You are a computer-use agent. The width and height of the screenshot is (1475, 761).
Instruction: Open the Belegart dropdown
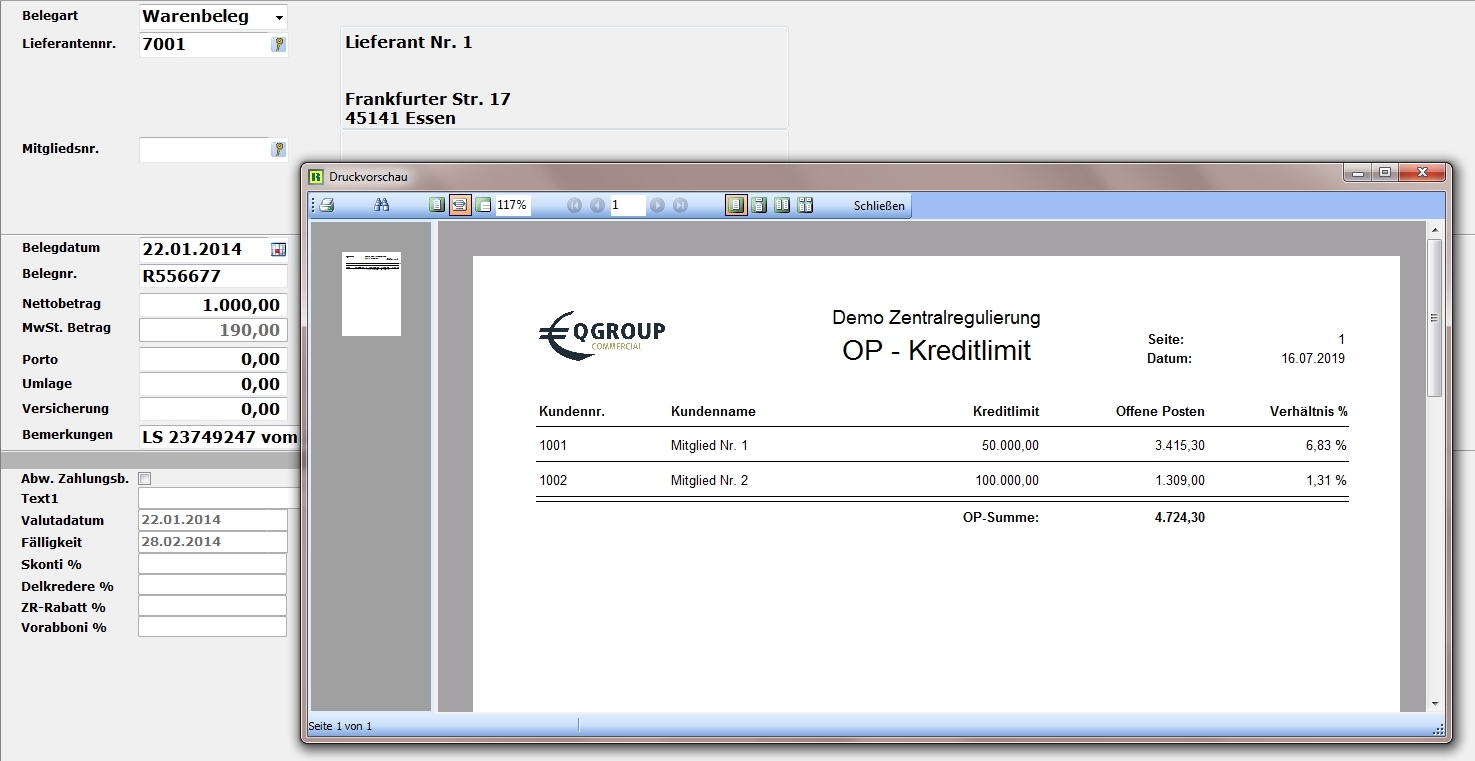(278, 18)
